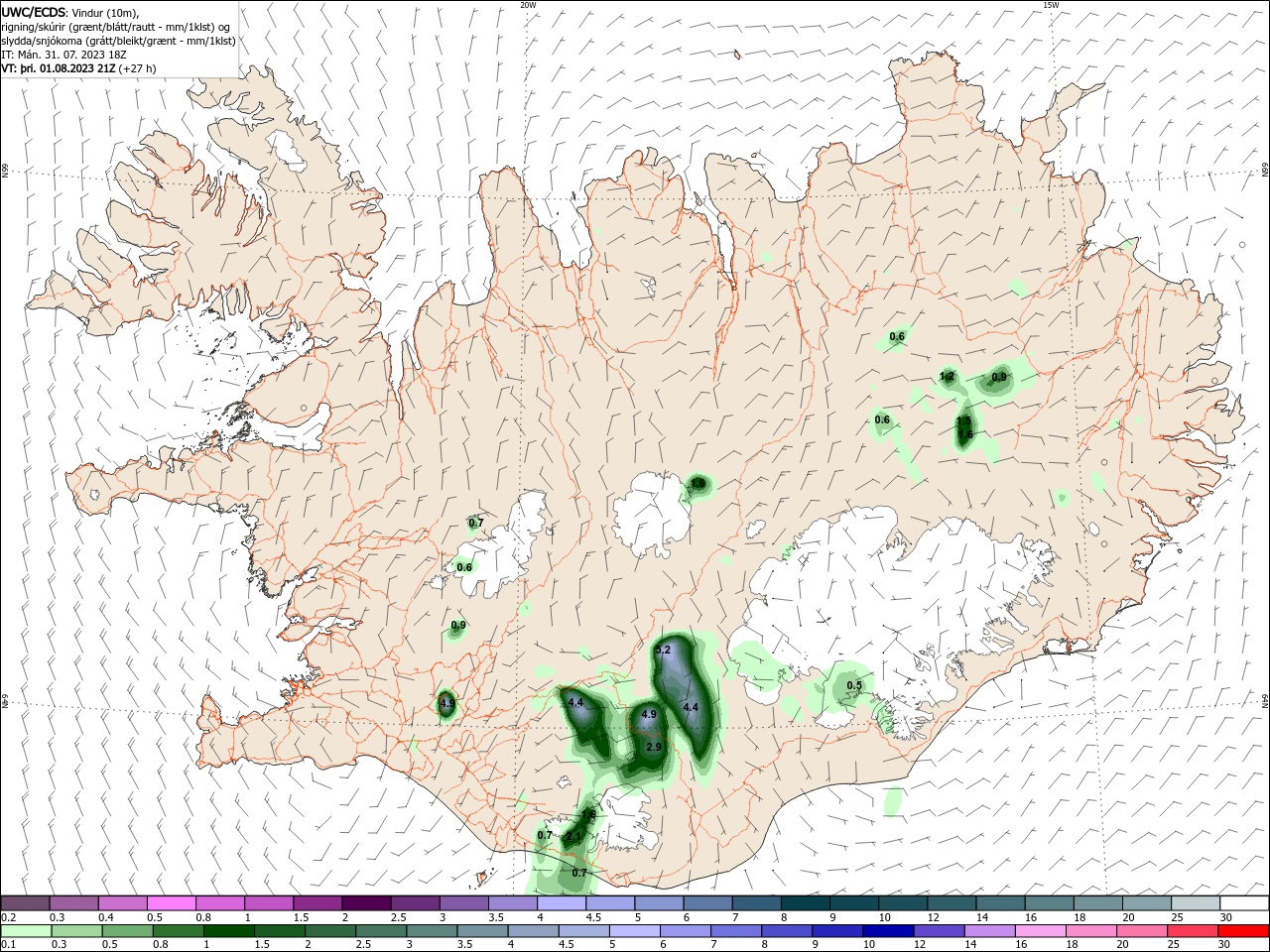Click the 2.9 precipitation value on map
This screenshot has width=1270, height=952.
[x=654, y=747]
